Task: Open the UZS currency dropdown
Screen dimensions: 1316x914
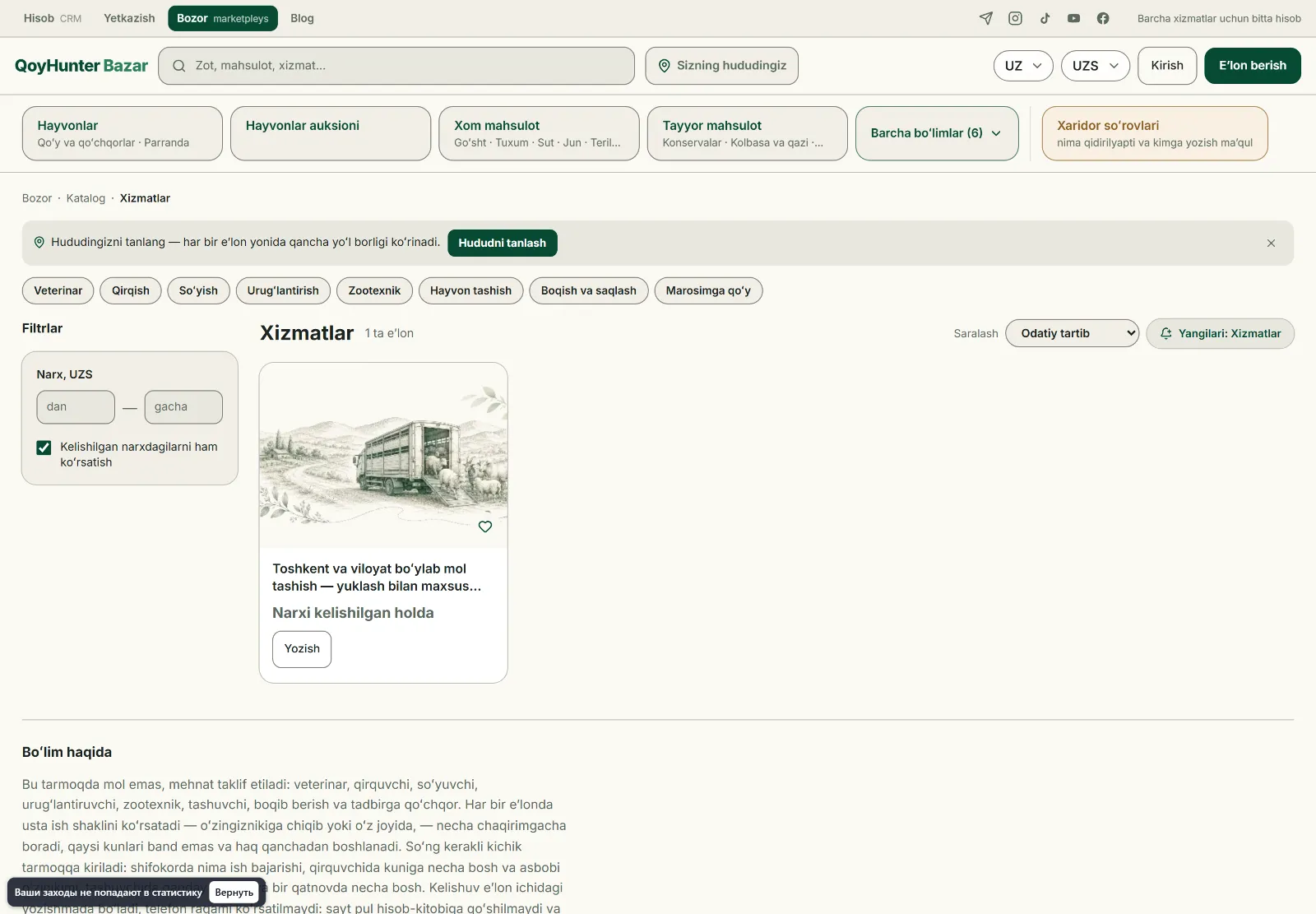Action: [1096, 66]
